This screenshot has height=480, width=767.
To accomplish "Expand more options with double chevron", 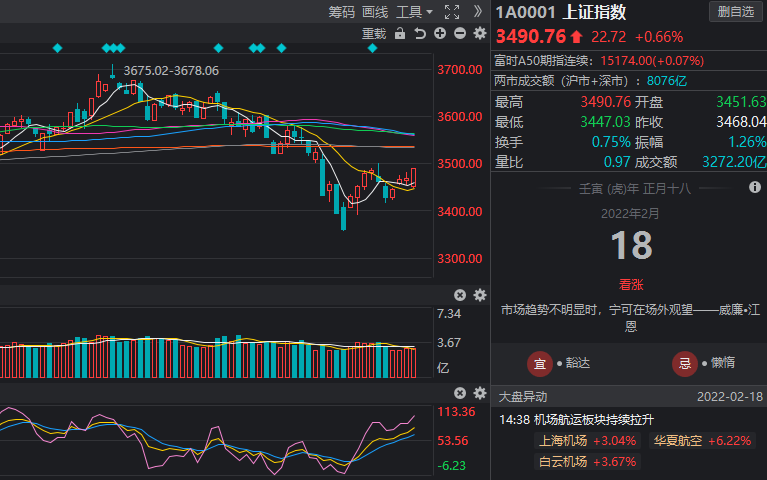I will (478, 12).
